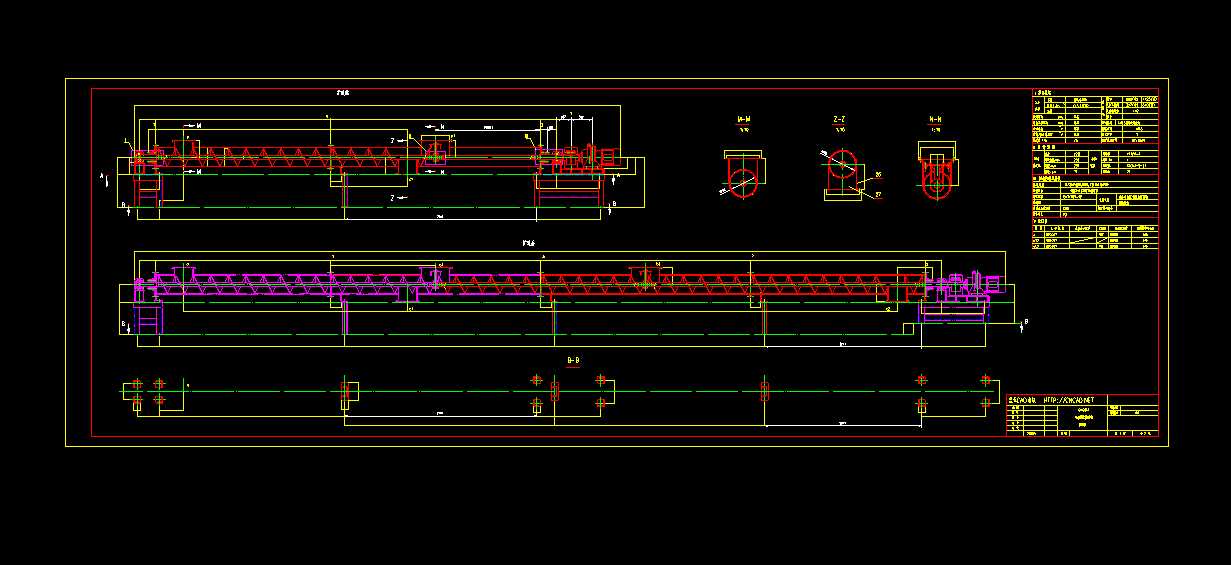Select the N-N cross-section drawing

coord(937,172)
